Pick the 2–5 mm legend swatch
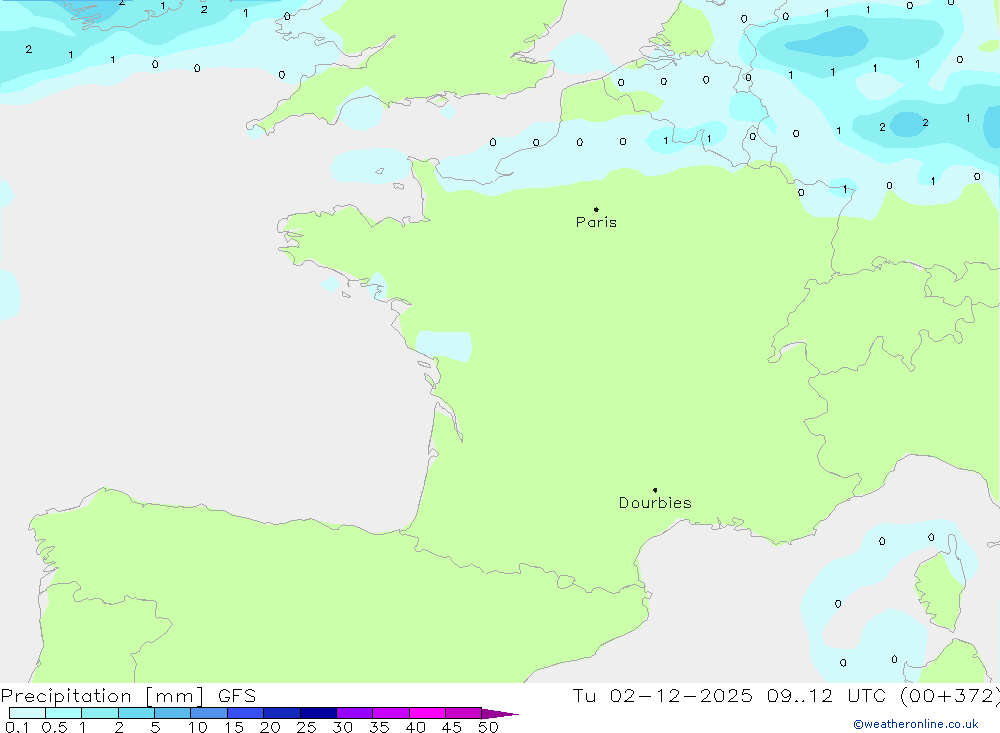The image size is (1000, 733). click(x=136, y=713)
